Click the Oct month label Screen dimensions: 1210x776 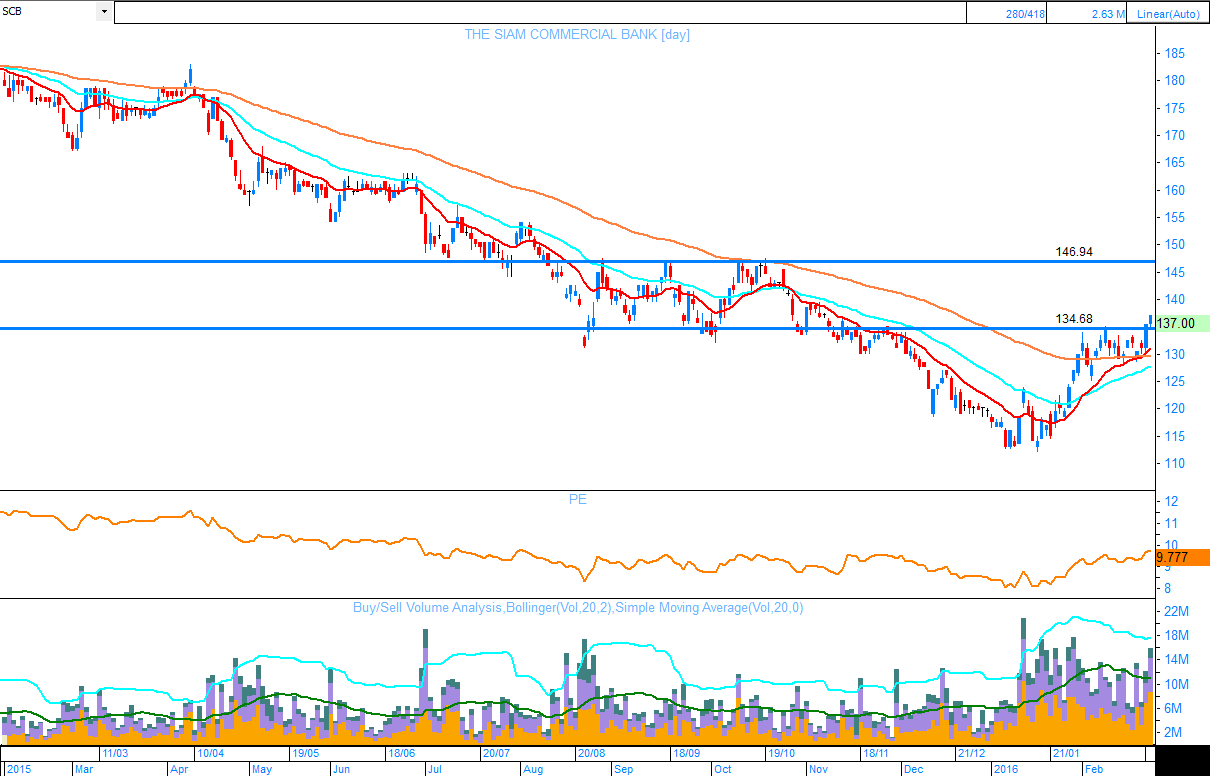pos(723,770)
